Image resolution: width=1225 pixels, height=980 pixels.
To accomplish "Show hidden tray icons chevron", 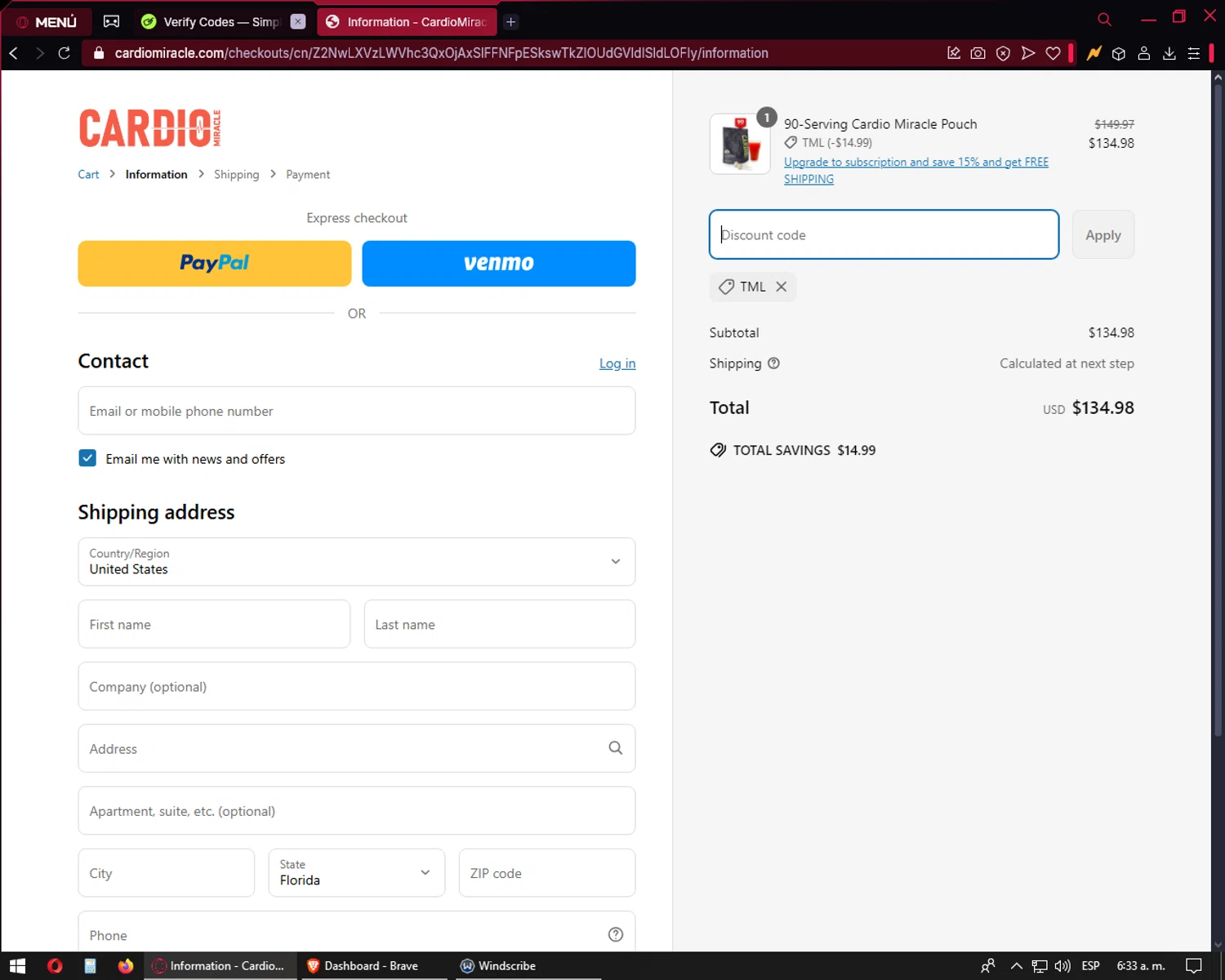I will coord(1017,966).
